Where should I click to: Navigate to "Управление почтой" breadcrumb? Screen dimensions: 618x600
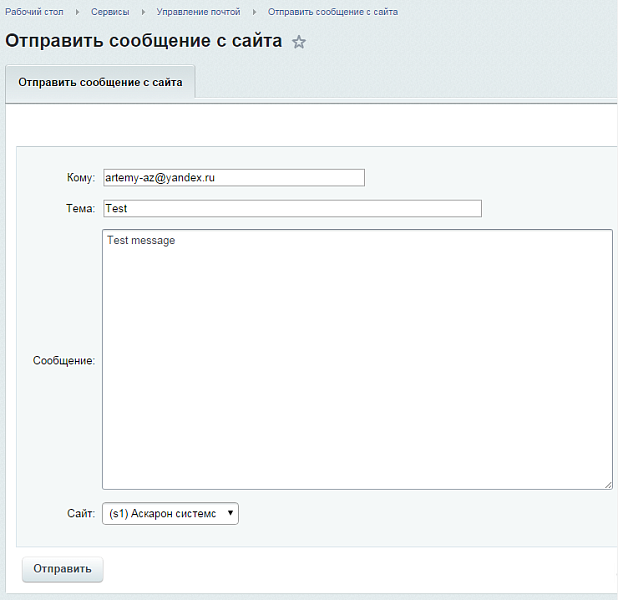pyautogui.click(x=198, y=12)
